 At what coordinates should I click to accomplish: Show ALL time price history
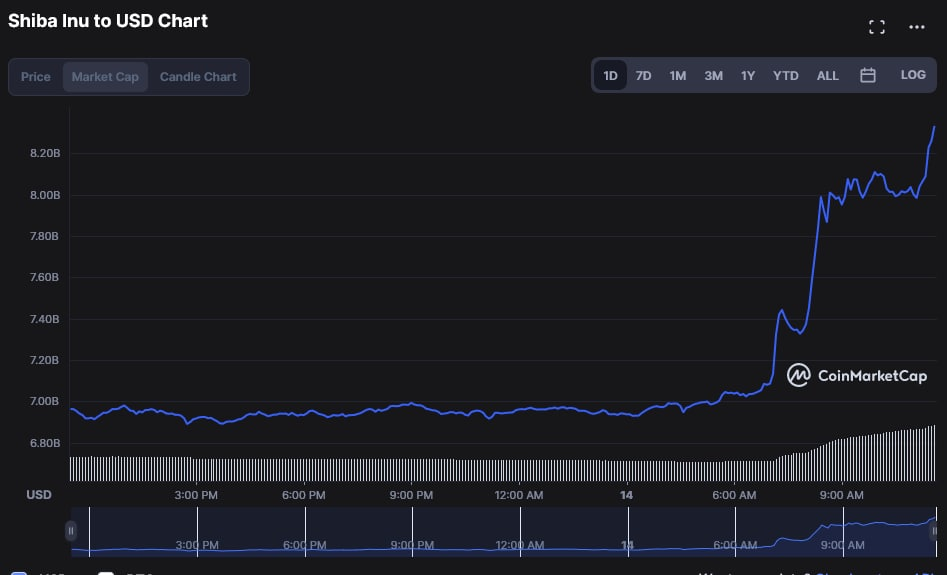(x=827, y=75)
